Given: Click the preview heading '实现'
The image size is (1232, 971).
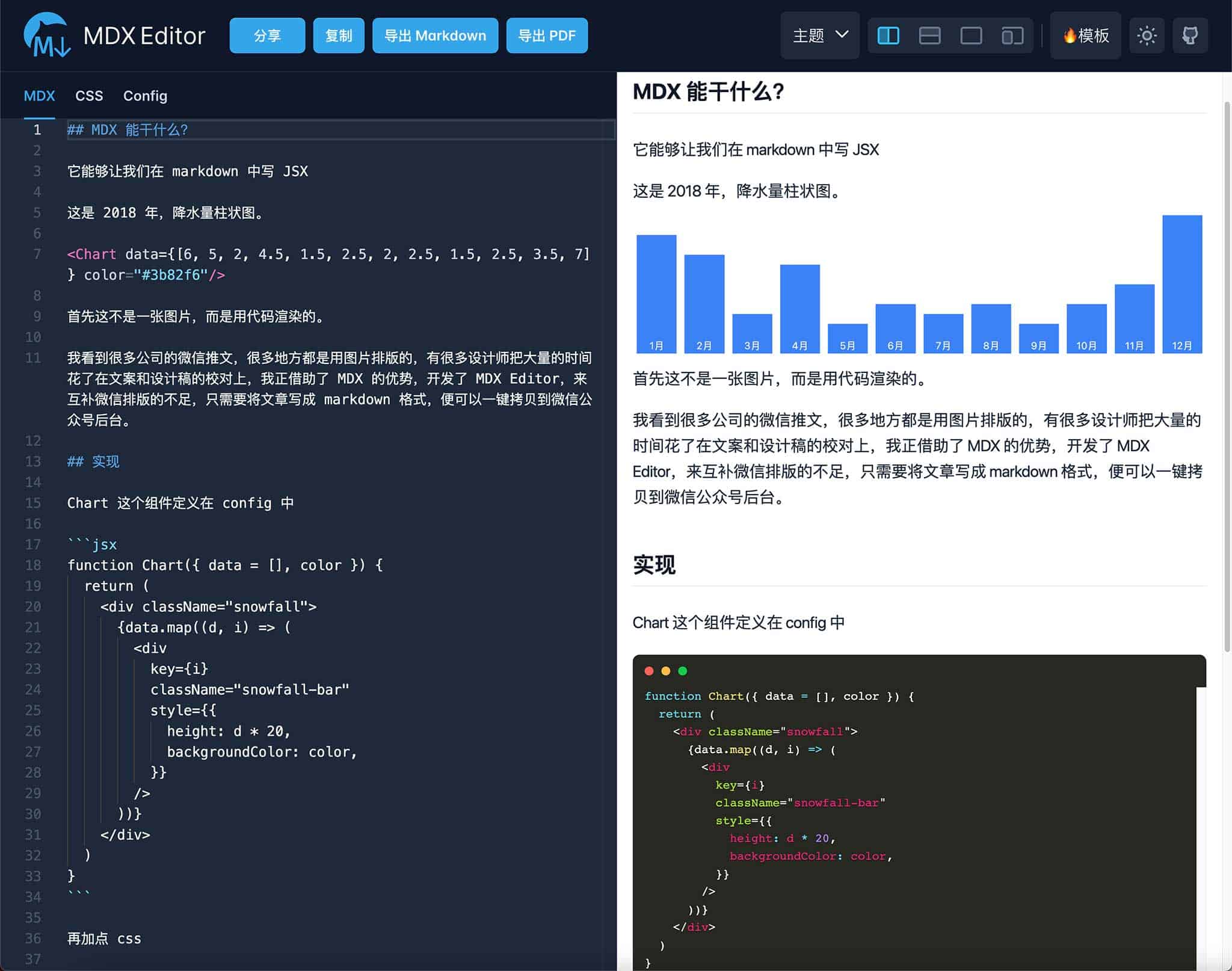Looking at the screenshot, I should (654, 564).
